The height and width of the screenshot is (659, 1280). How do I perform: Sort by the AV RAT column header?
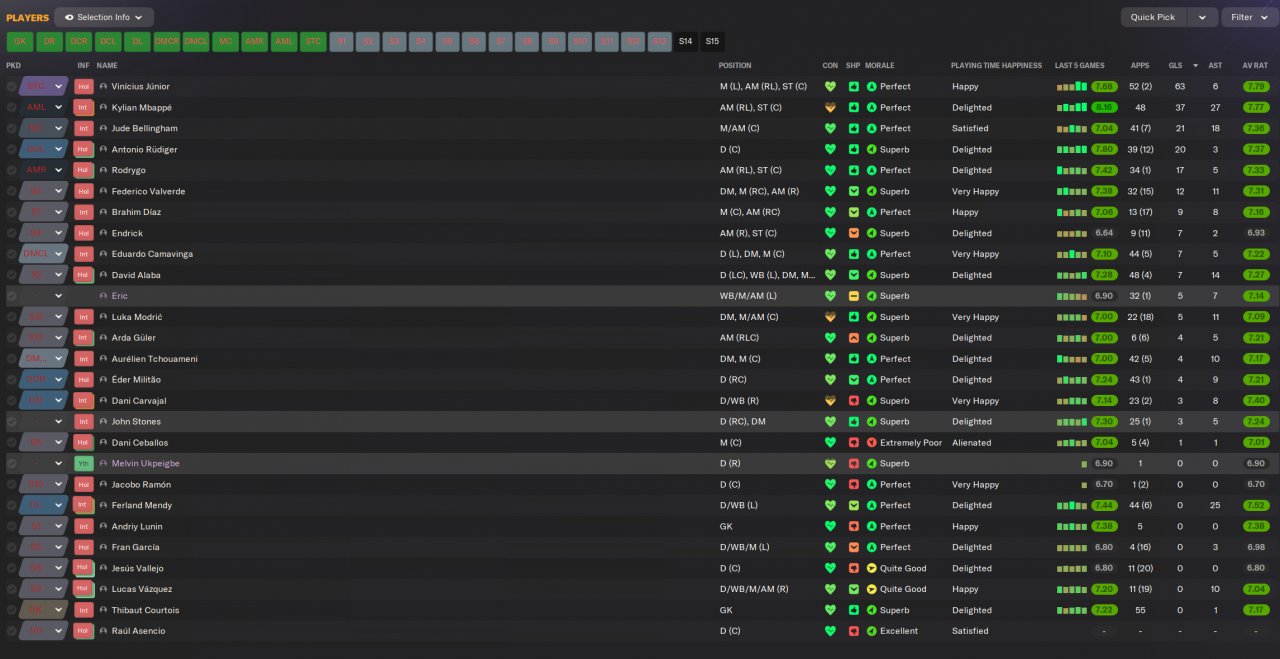pos(1255,65)
